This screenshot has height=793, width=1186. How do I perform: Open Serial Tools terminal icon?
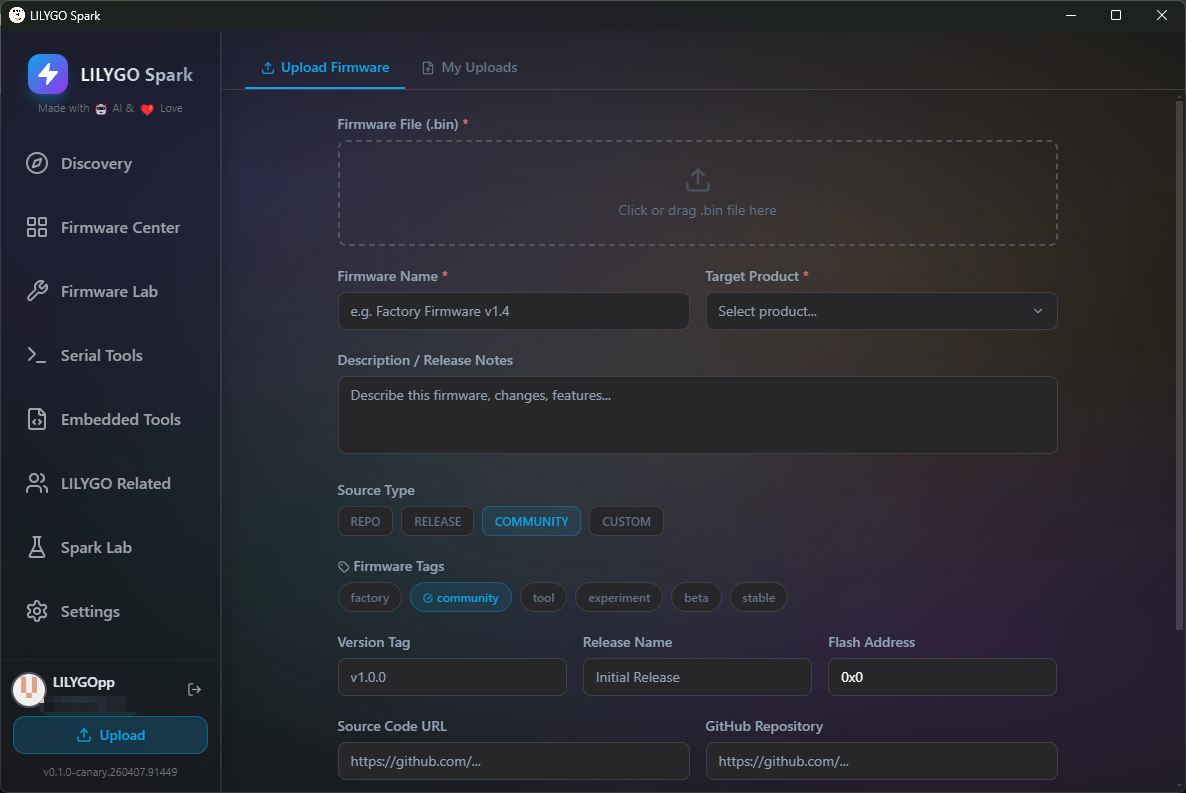tap(37, 356)
